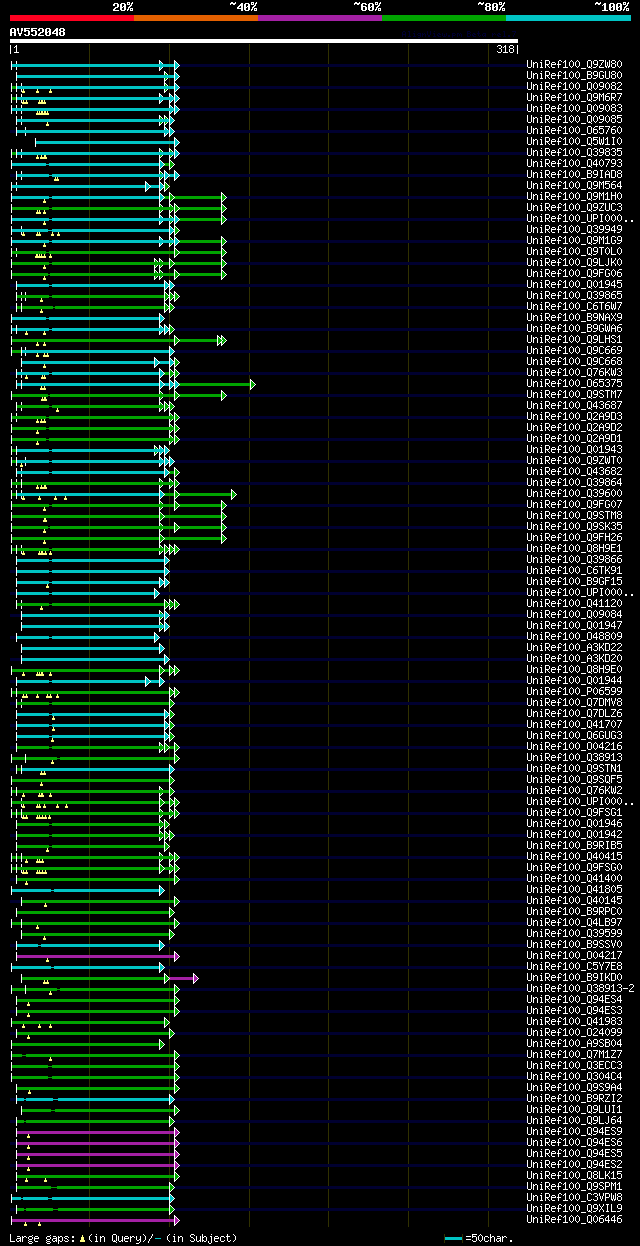Click the last hit UniRef100_O06446
The image size is (640, 1246).
pos(574,1220)
